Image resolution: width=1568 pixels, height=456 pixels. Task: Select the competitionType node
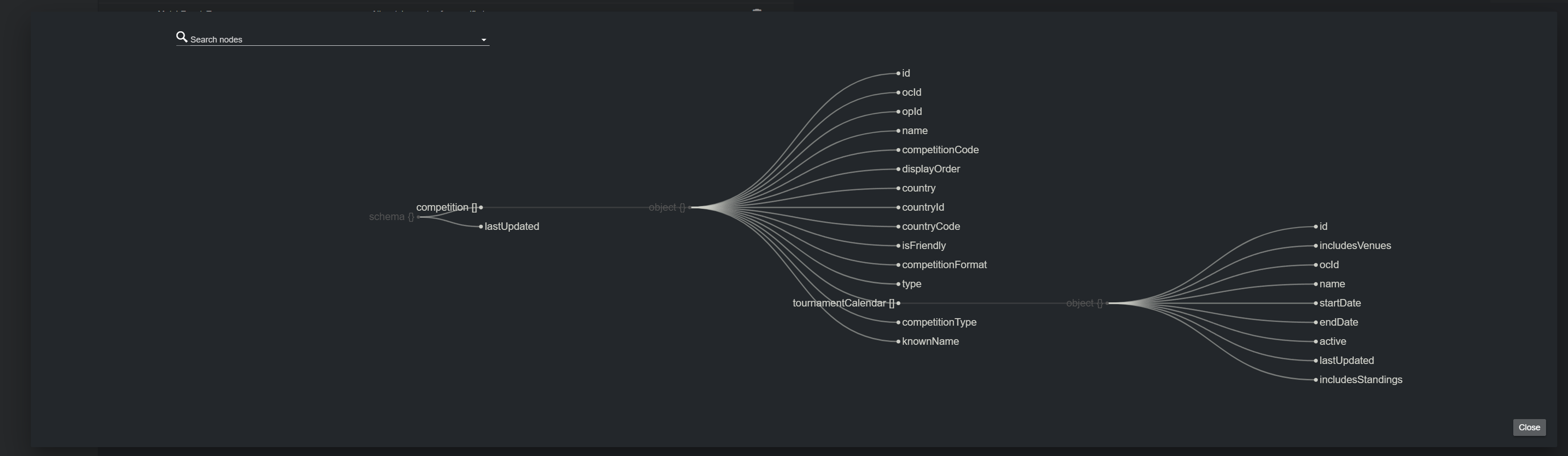(939, 322)
